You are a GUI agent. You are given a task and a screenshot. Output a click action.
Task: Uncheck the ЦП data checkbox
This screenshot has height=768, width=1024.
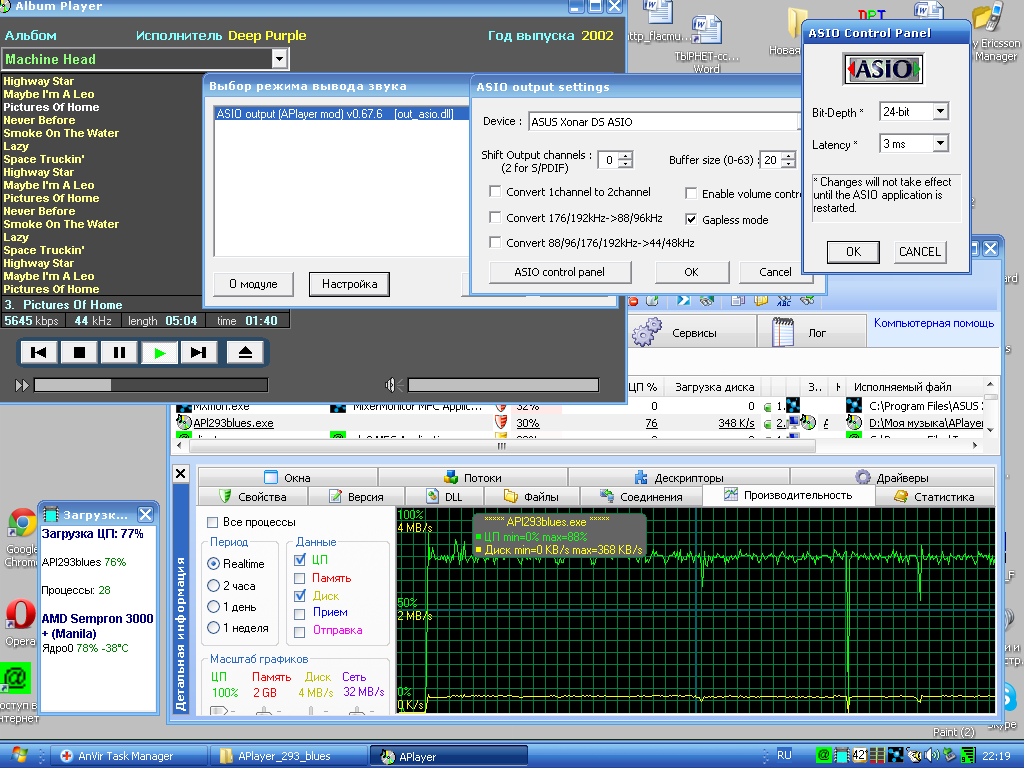(300, 560)
